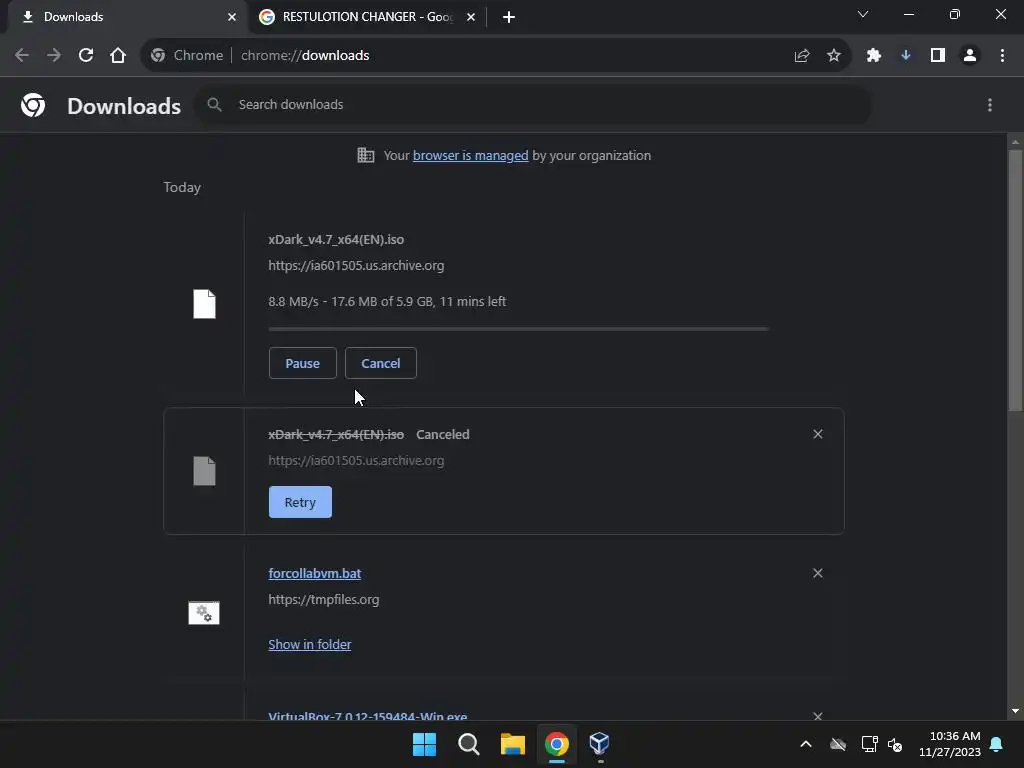Viewport: 1024px width, 768px height.
Task: Click the scrollbar down arrow
Action: [x=1015, y=711]
